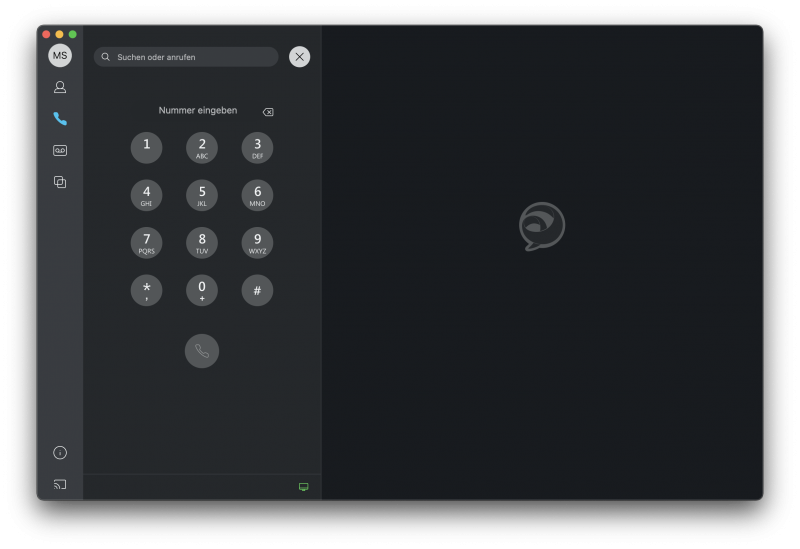The height and width of the screenshot is (549, 800).
Task: Click the screen cast icon
Action: (x=60, y=484)
